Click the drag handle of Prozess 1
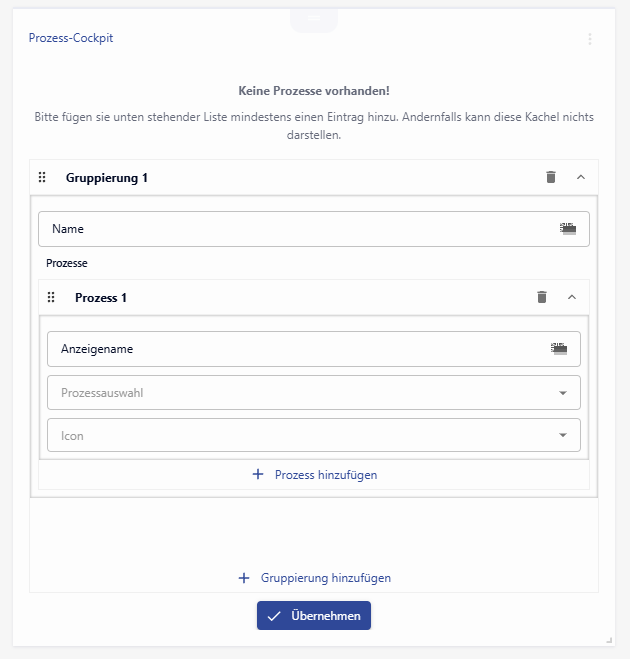Image resolution: width=630 pixels, height=659 pixels. [51, 297]
